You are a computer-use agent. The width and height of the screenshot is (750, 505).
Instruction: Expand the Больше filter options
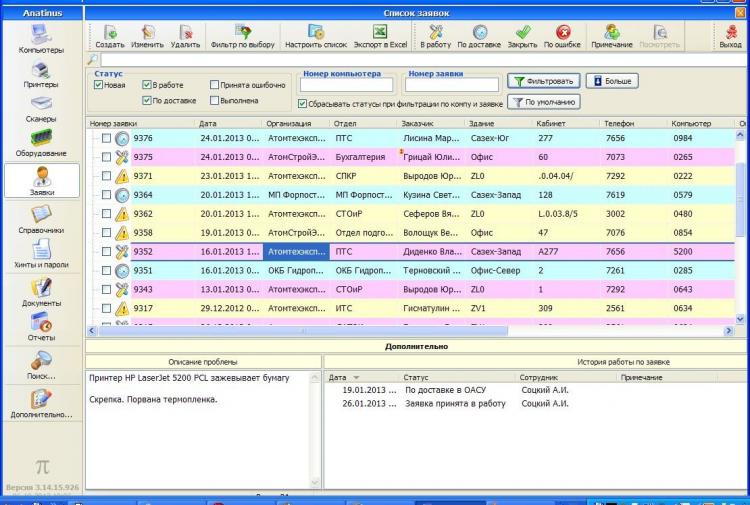point(611,81)
